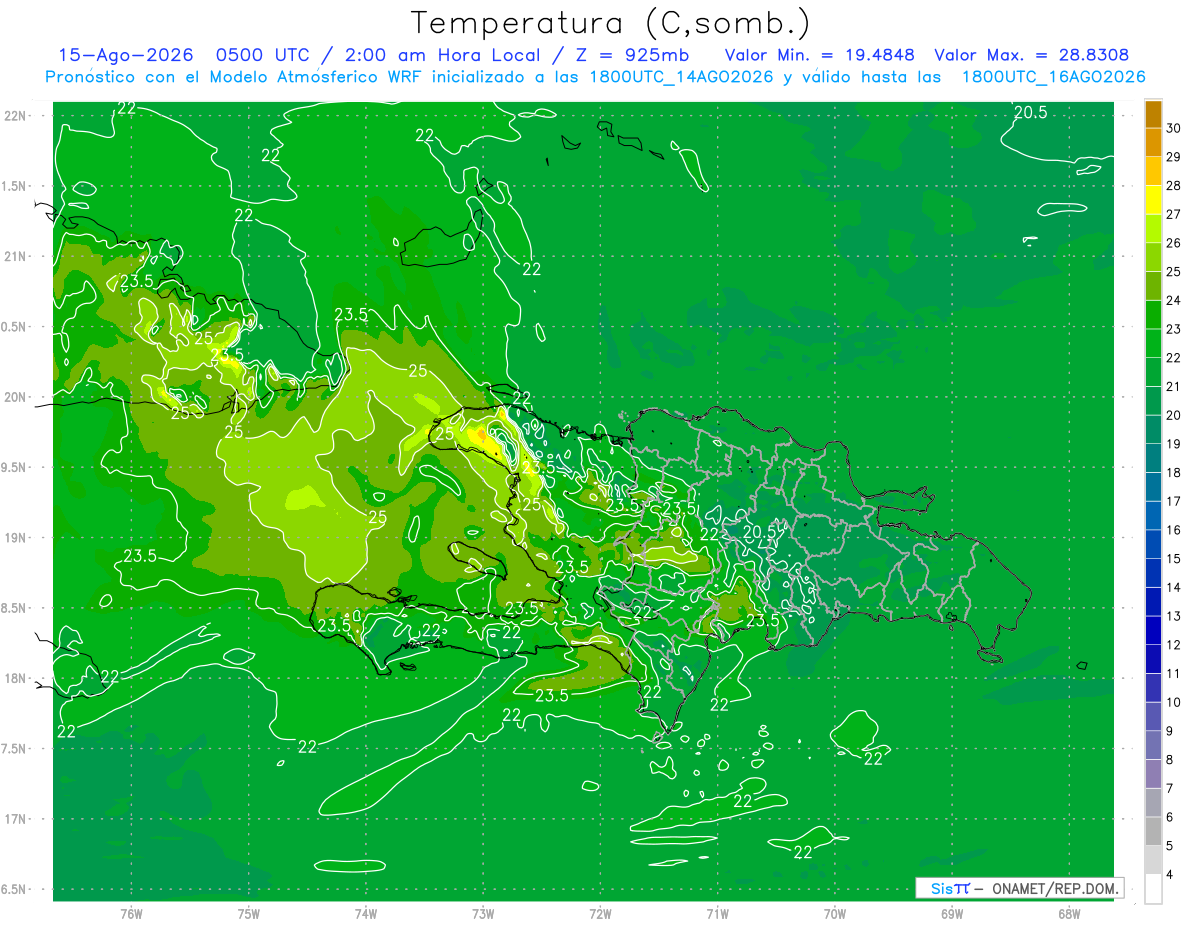Click the '20.5' contour label over central Dominican Republic
Screen dimensions: 1200x927
tap(760, 531)
